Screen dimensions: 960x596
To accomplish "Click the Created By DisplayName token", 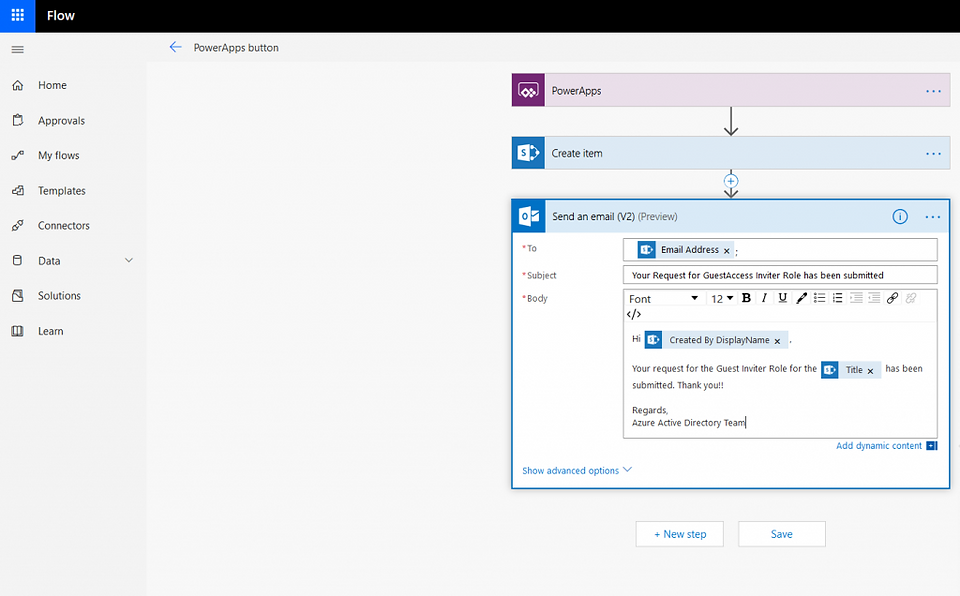I will point(716,340).
